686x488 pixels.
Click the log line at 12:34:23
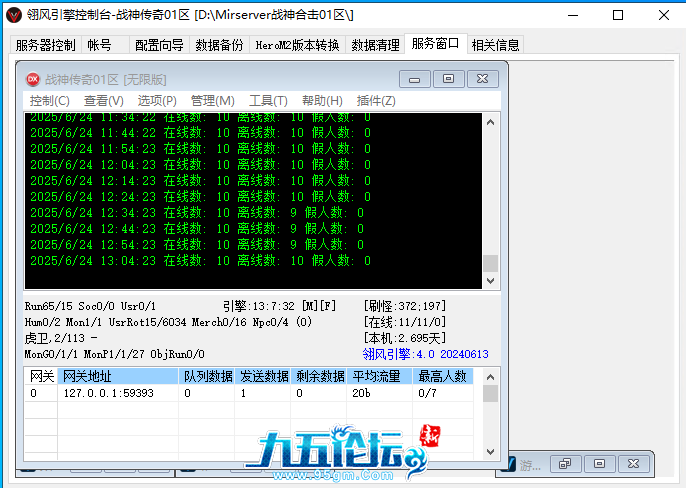[x=197, y=213]
